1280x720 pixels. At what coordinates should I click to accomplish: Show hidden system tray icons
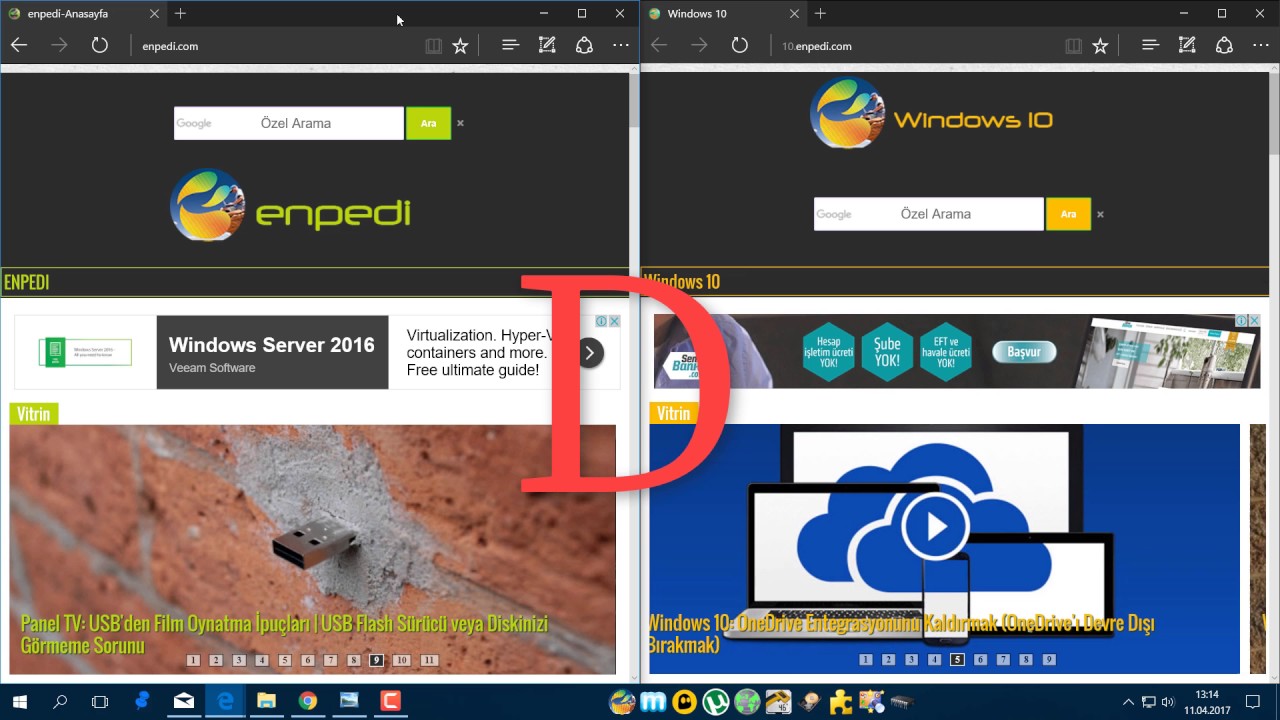(x=1128, y=702)
